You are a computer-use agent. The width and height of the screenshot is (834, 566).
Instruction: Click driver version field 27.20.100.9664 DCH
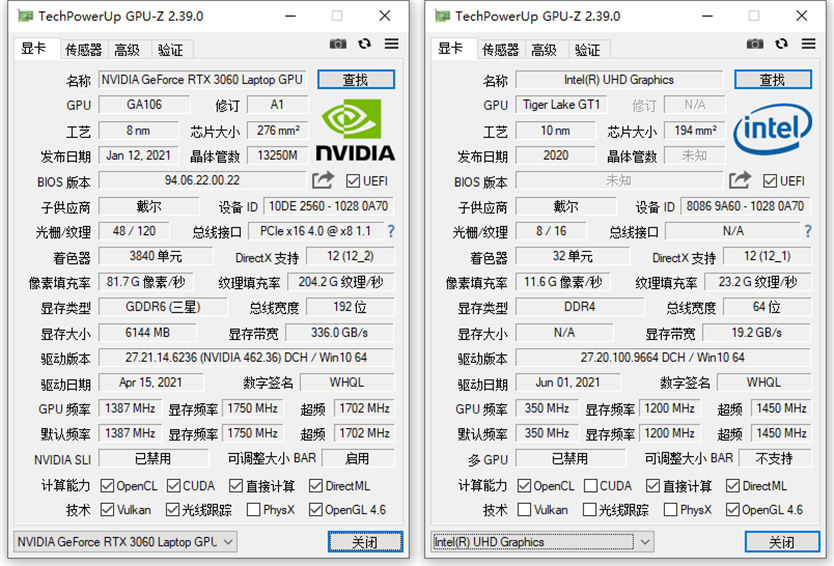coord(663,357)
